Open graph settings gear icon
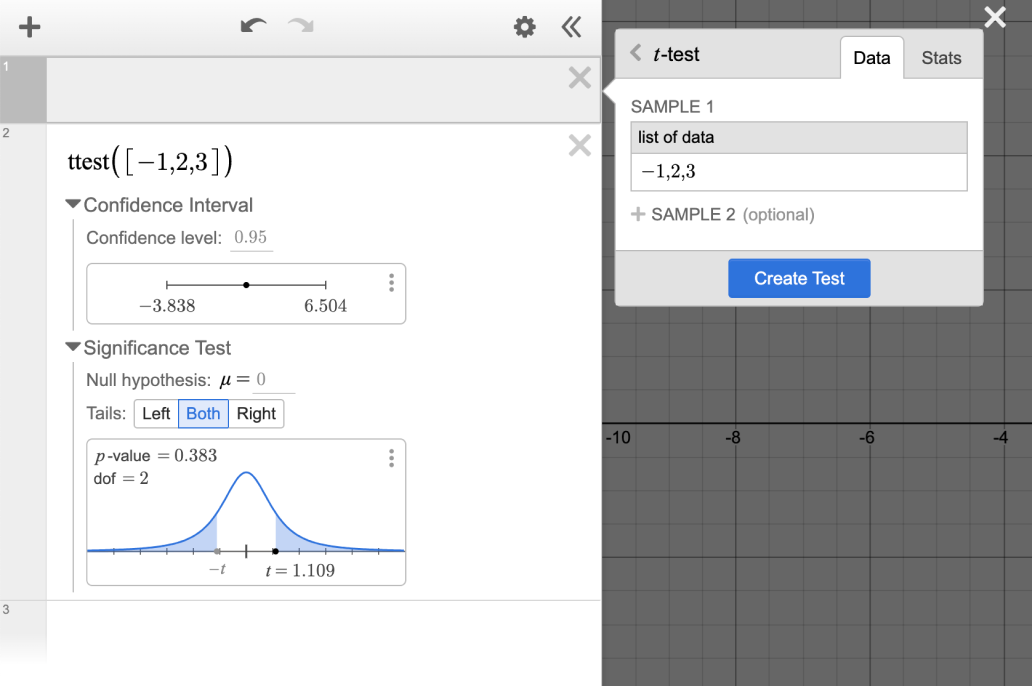This screenshot has height=686, width=1032. click(524, 27)
